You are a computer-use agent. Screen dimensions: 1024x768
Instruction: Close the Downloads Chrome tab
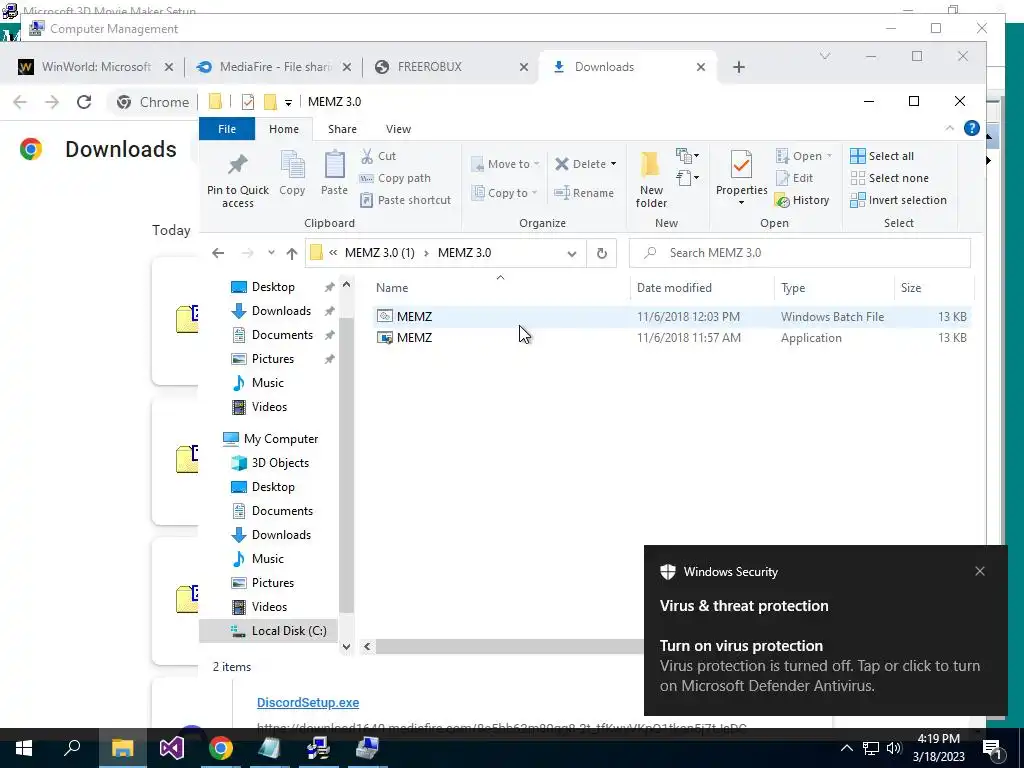point(701,67)
